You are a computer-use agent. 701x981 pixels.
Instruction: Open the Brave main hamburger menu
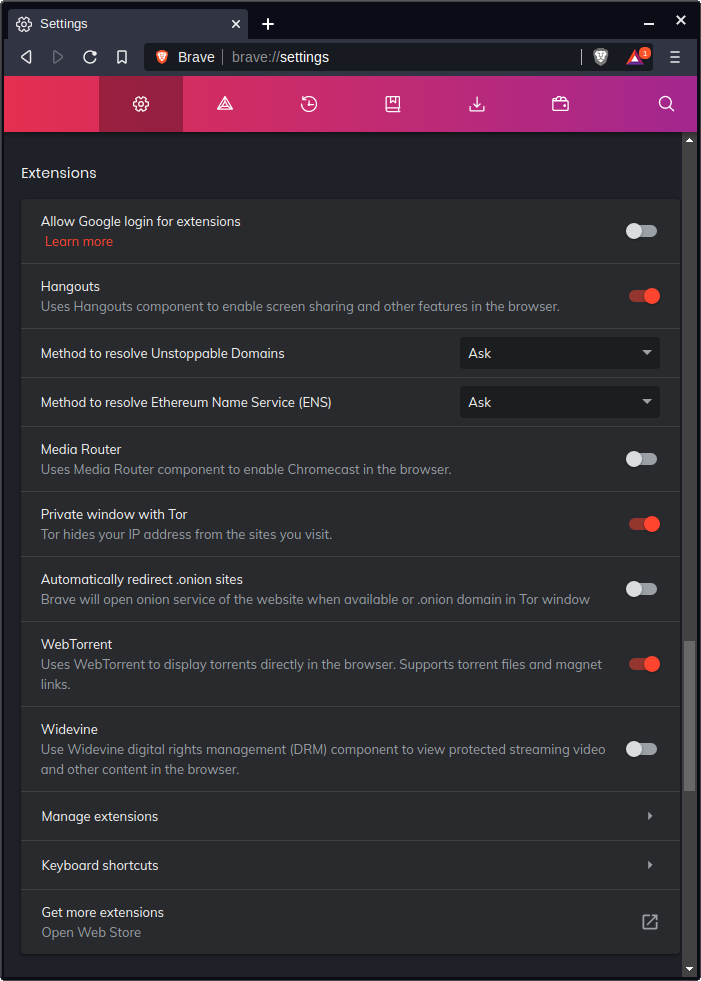(x=675, y=57)
